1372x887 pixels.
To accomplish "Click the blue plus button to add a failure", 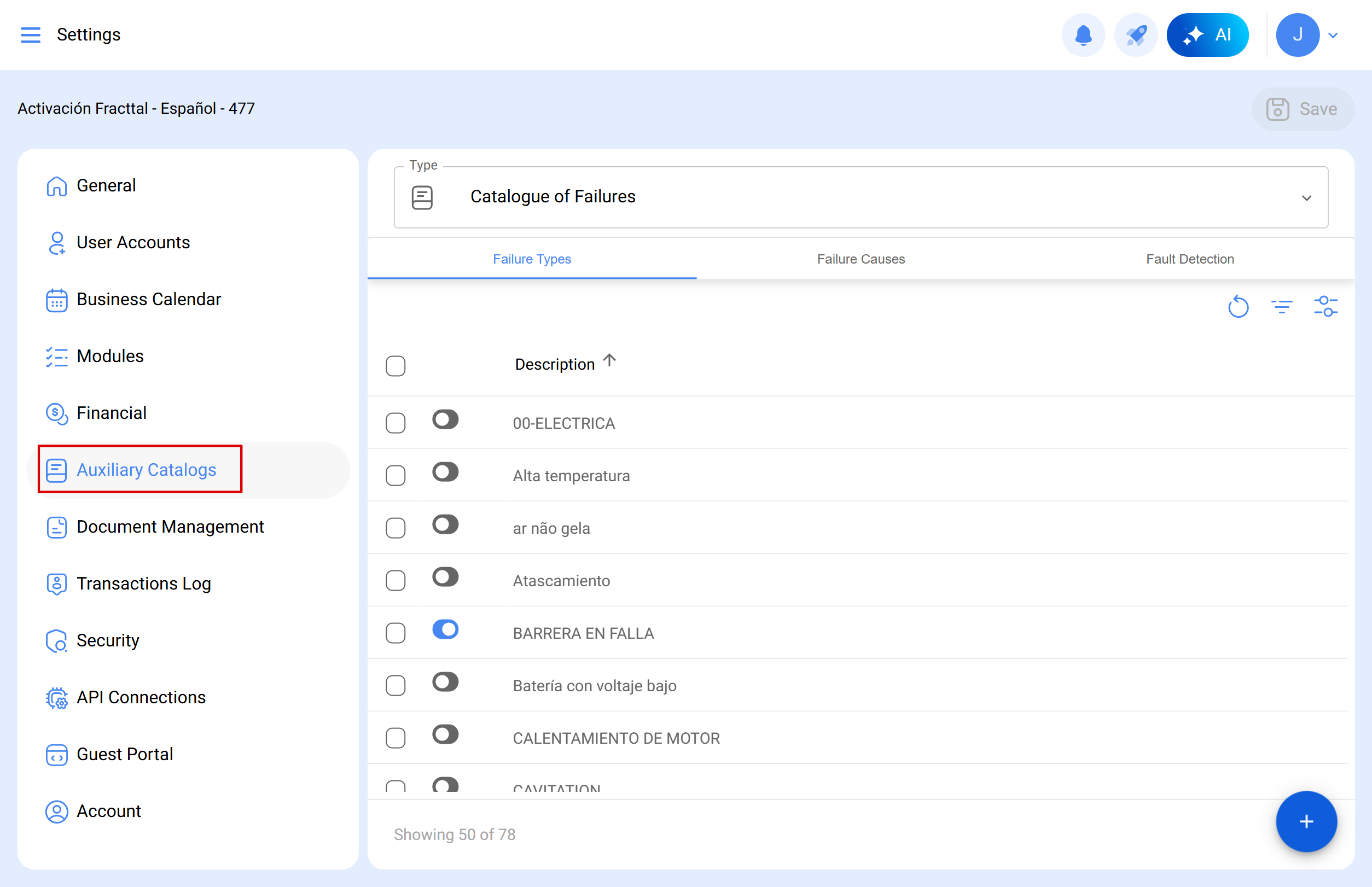I will click(x=1306, y=822).
